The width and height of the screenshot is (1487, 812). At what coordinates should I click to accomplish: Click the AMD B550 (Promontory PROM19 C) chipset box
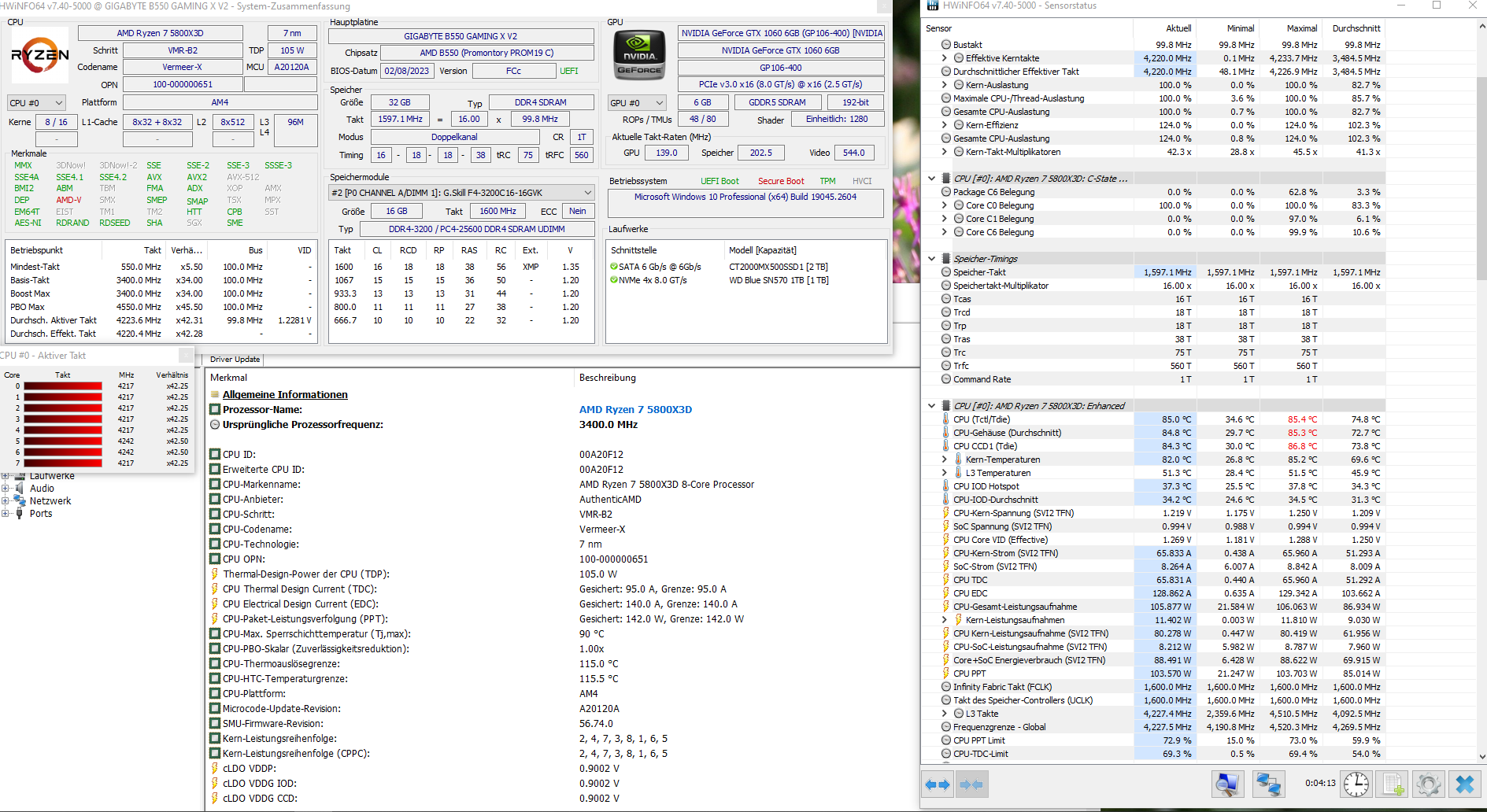click(x=486, y=53)
